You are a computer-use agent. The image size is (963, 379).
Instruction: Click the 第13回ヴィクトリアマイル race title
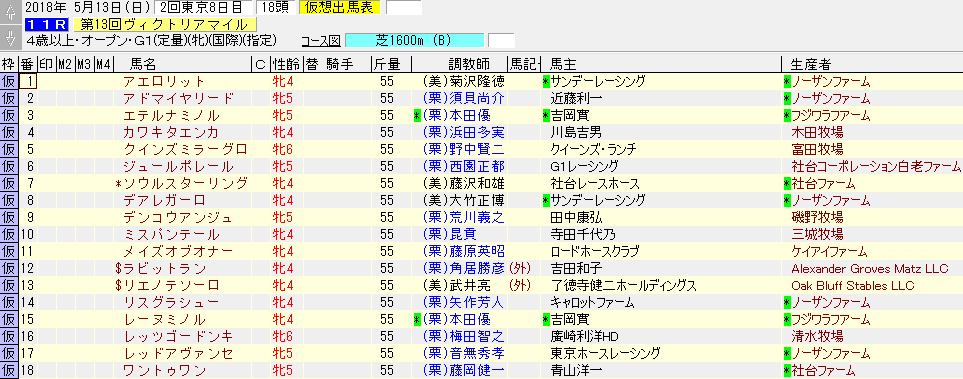164,25
